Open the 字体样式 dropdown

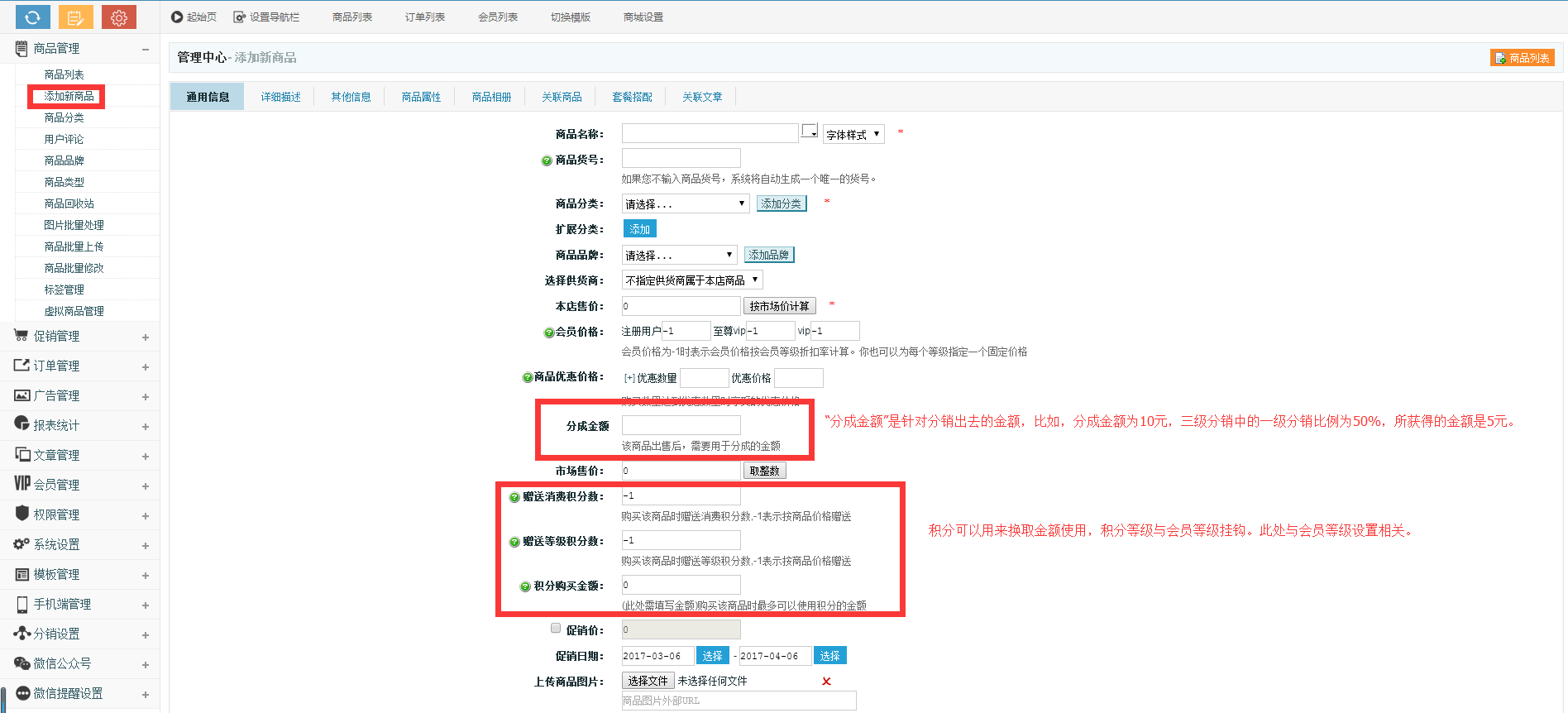(853, 134)
